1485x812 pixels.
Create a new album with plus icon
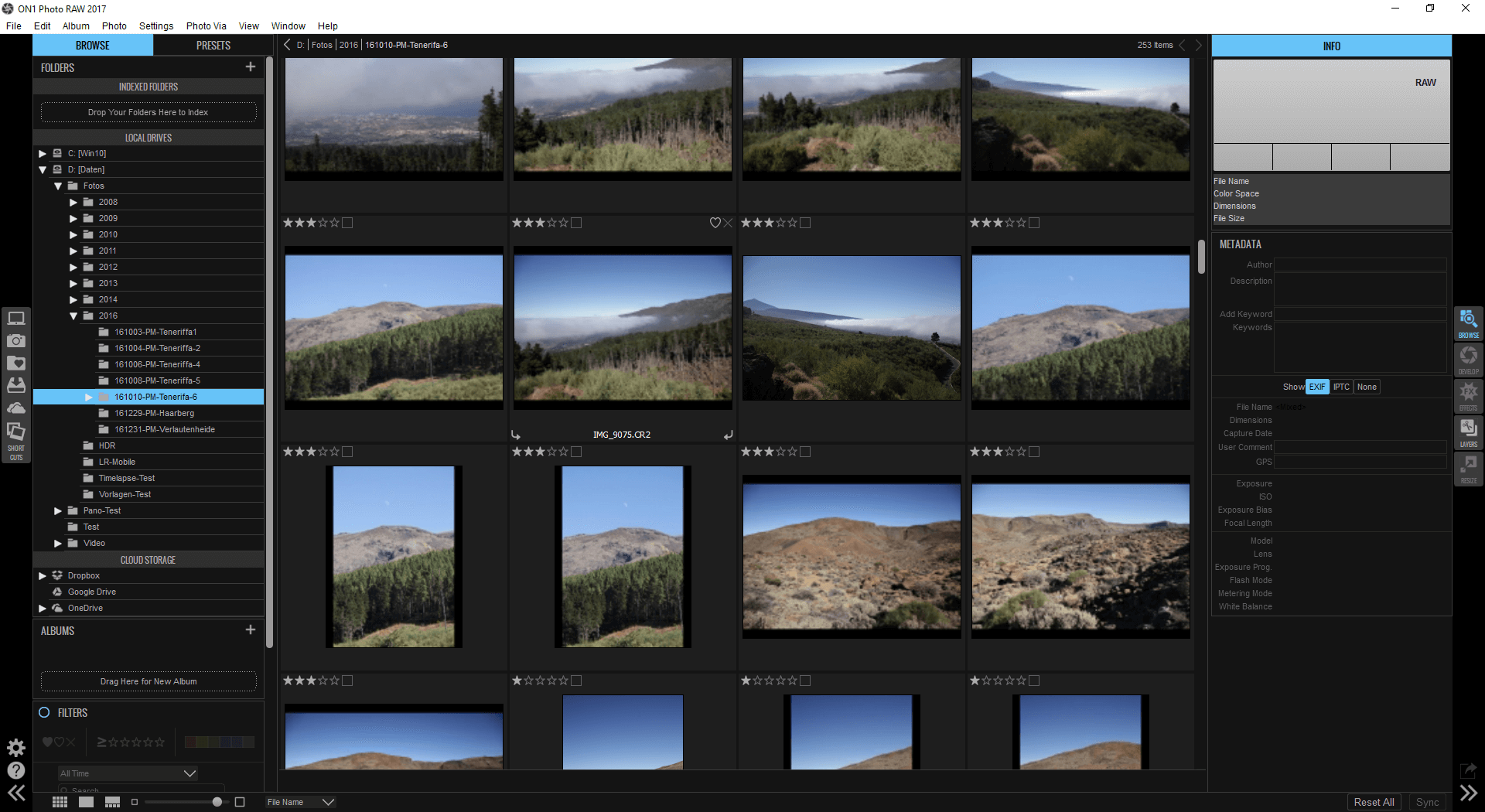pyautogui.click(x=250, y=630)
